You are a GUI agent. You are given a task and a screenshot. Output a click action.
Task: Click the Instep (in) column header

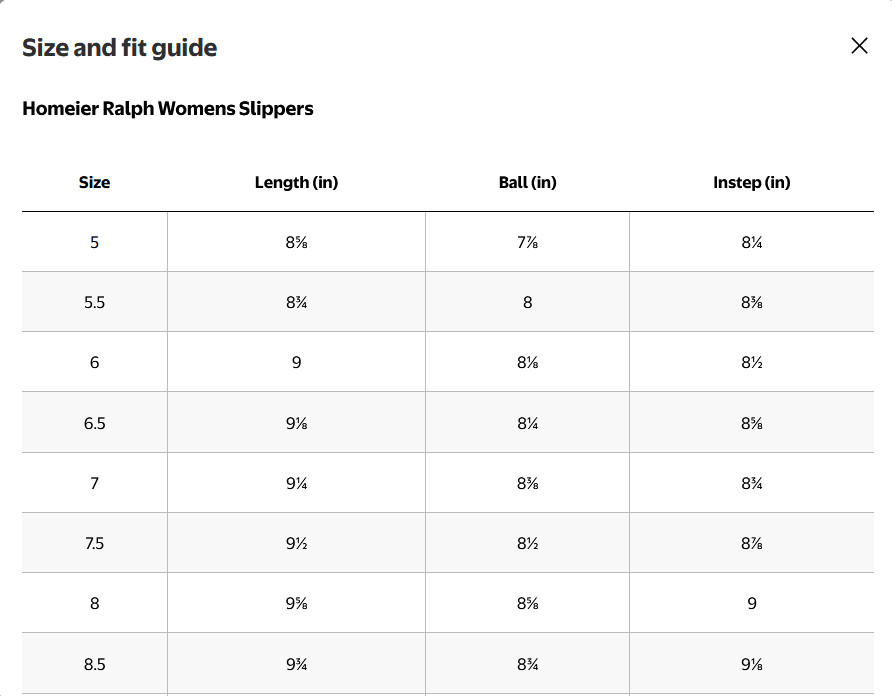click(x=751, y=182)
